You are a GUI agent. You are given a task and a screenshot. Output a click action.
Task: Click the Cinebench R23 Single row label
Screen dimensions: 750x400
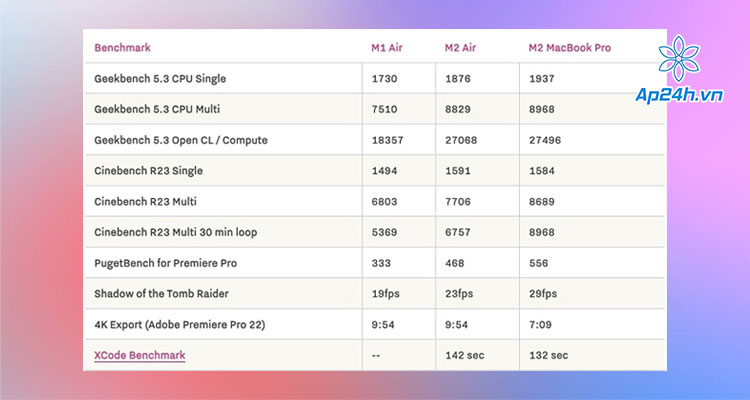[148, 171]
